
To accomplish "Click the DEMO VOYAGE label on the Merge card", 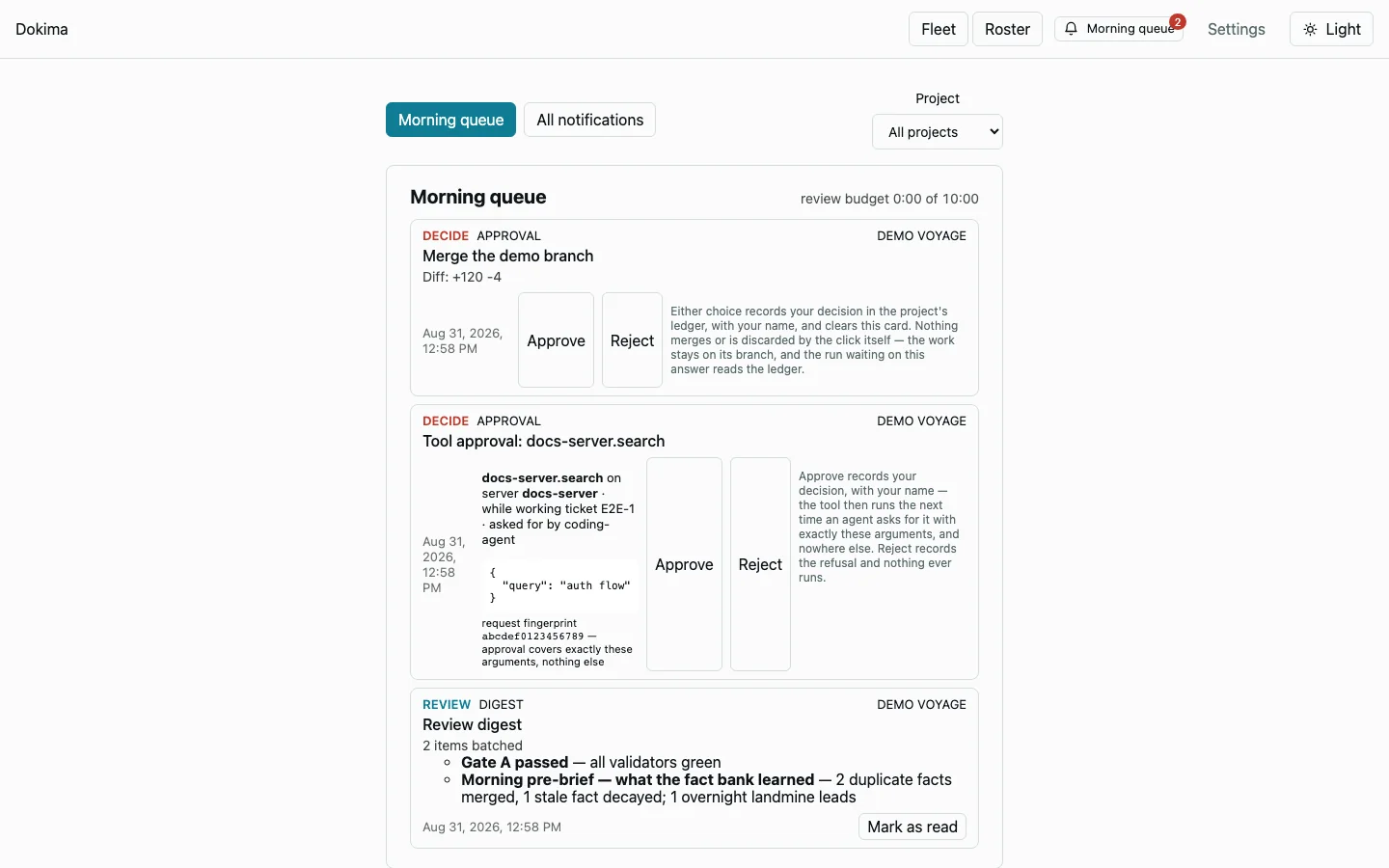I will pyautogui.click(x=921, y=235).
